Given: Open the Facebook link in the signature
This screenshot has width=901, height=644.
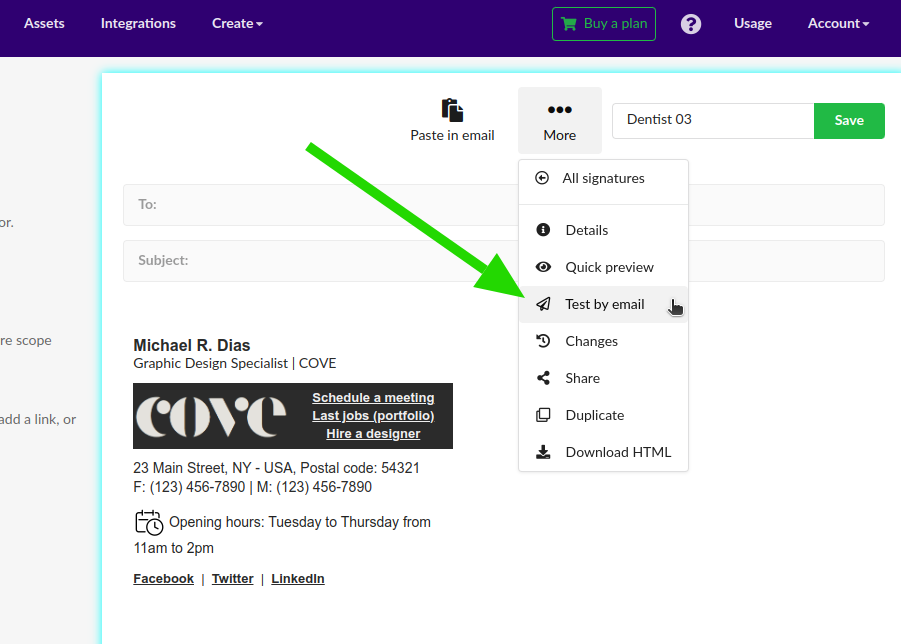Looking at the screenshot, I should 163,578.
